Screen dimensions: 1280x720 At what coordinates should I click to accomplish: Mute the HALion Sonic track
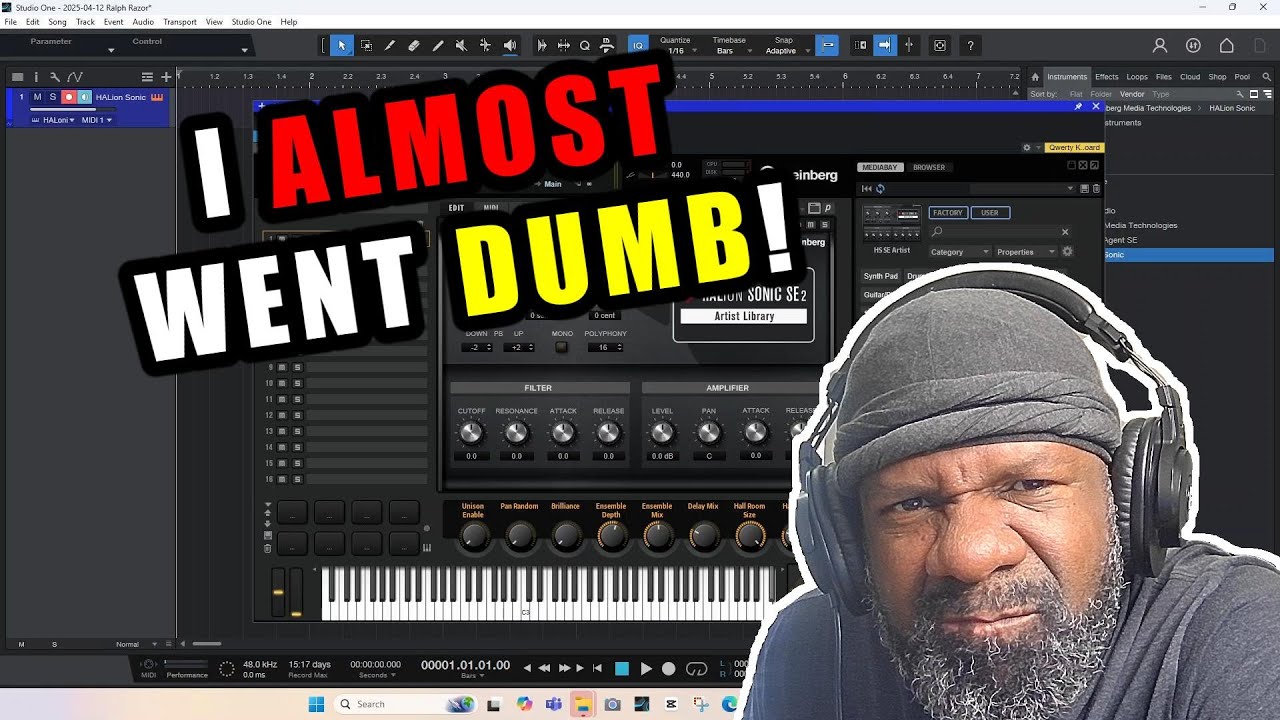(x=37, y=97)
